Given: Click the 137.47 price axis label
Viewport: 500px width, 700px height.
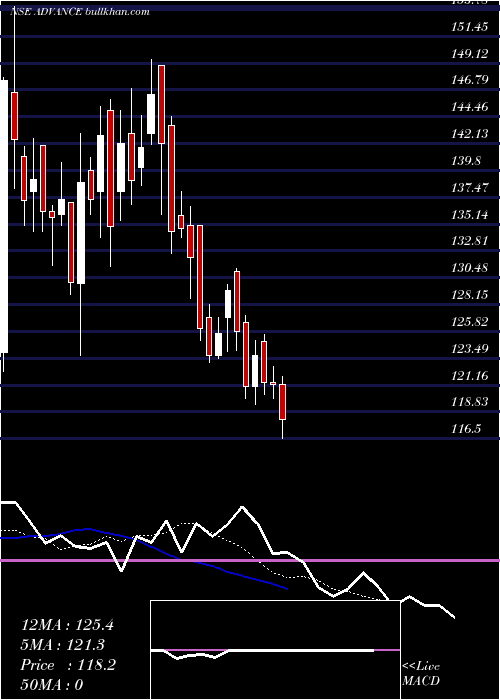Looking at the screenshot, I should (469, 188).
